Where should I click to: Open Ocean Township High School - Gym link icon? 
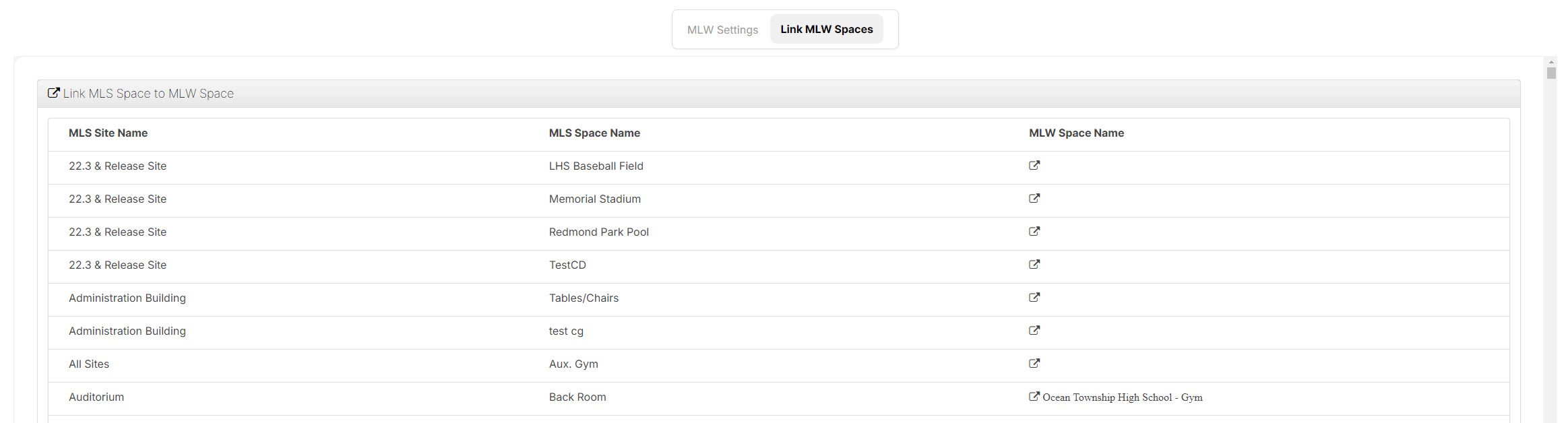click(x=1033, y=396)
